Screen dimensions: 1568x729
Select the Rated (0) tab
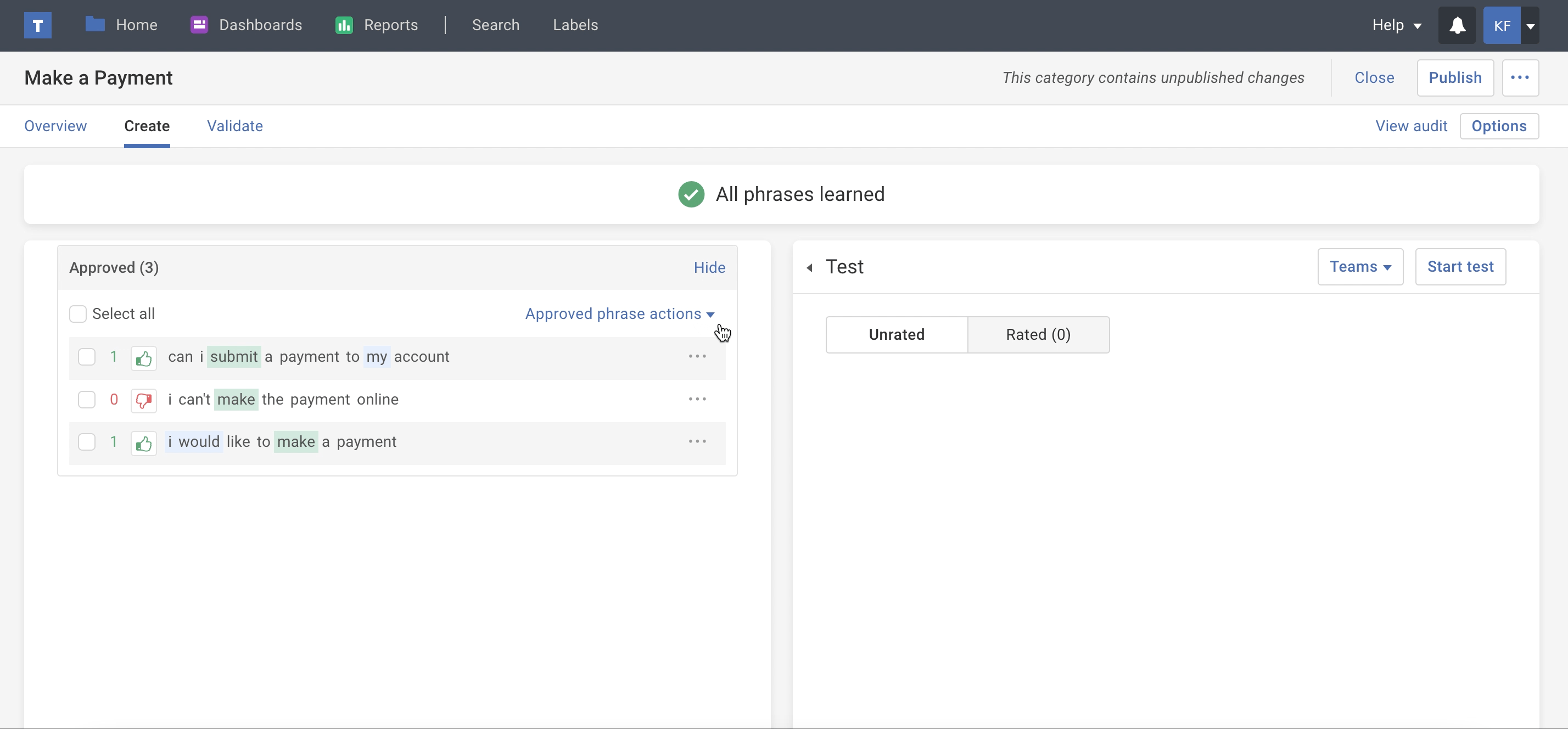tap(1038, 335)
